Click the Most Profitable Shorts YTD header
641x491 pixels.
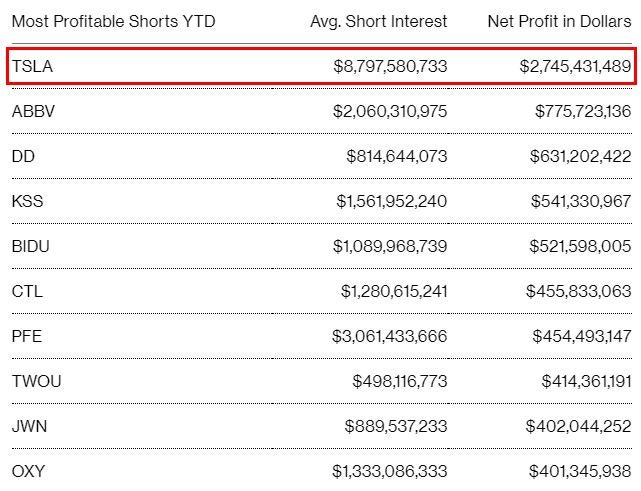click(113, 21)
